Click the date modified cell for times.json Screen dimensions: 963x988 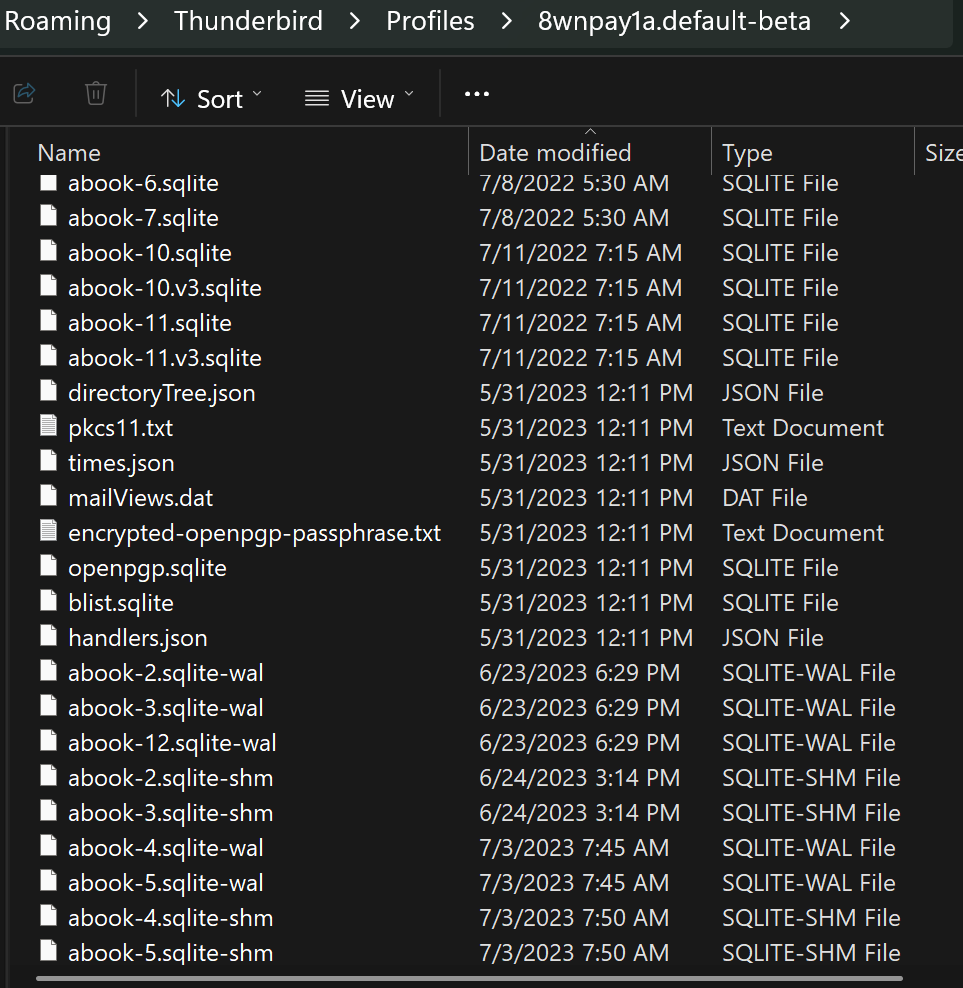(585, 463)
